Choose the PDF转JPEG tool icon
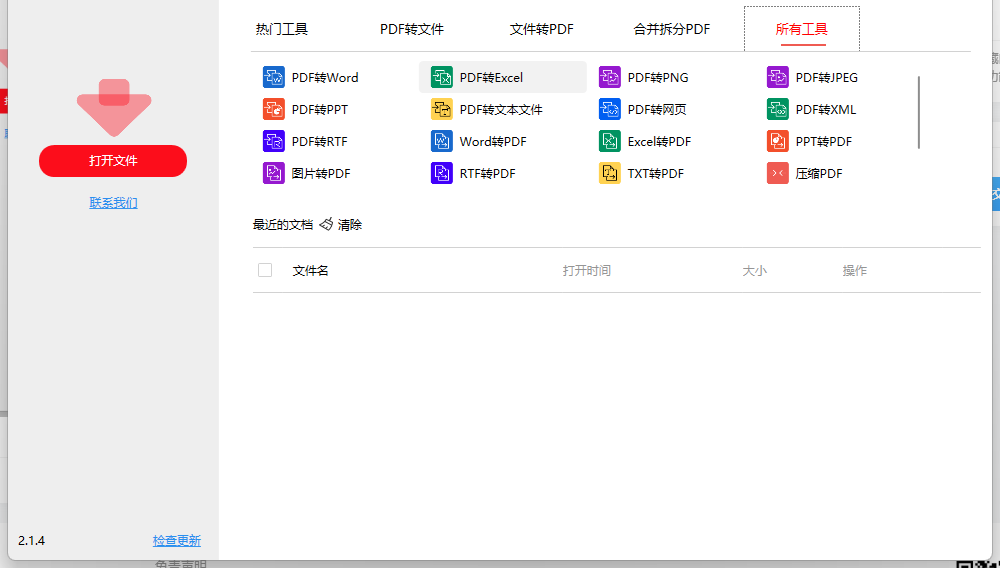The width and height of the screenshot is (1000, 568). click(778, 77)
